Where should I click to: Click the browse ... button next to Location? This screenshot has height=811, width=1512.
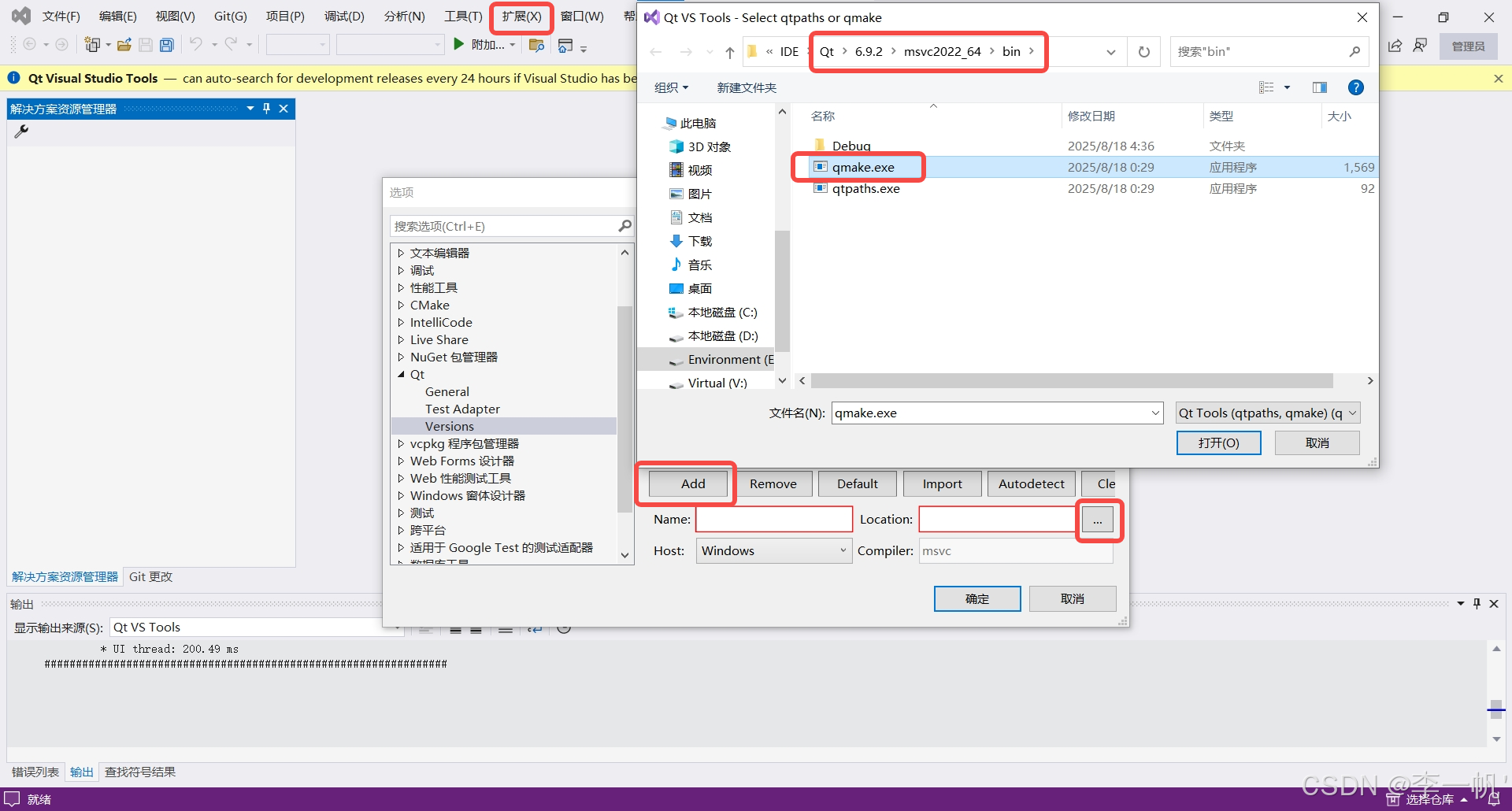[x=1097, y=520]
